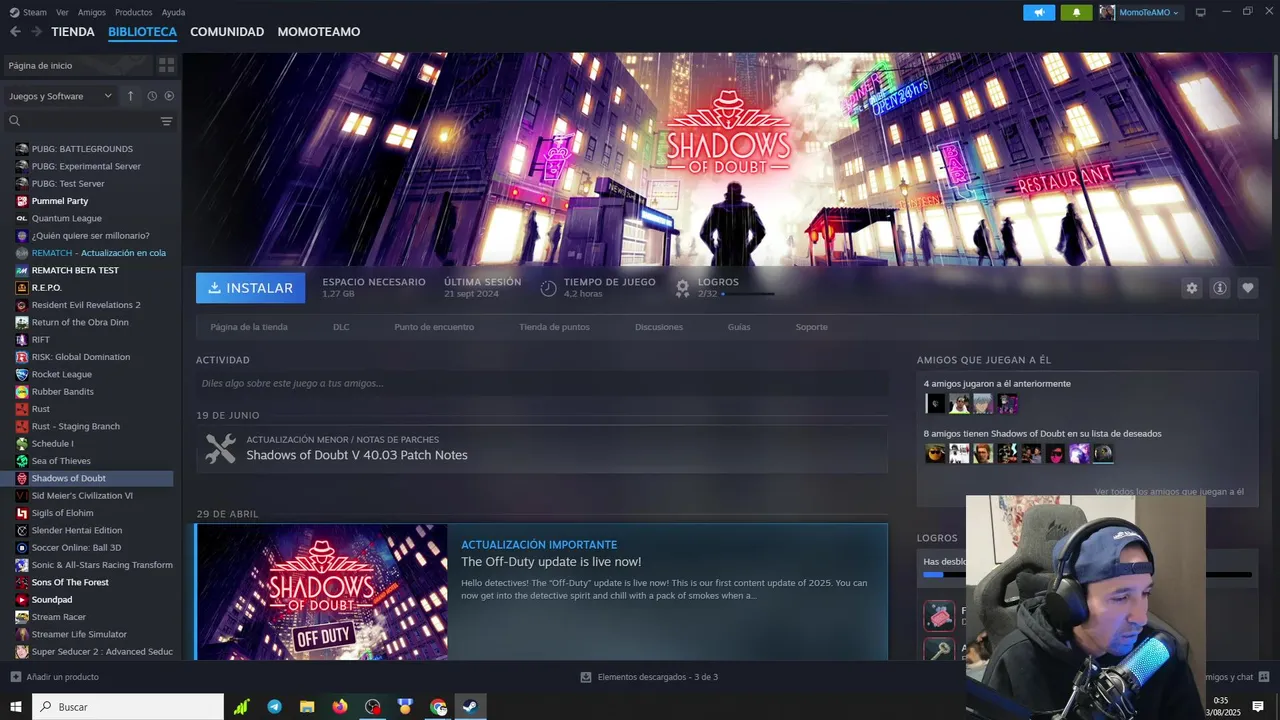Open The Off-Duty update is live now article
1280x720 pixels.
(551, 562)
